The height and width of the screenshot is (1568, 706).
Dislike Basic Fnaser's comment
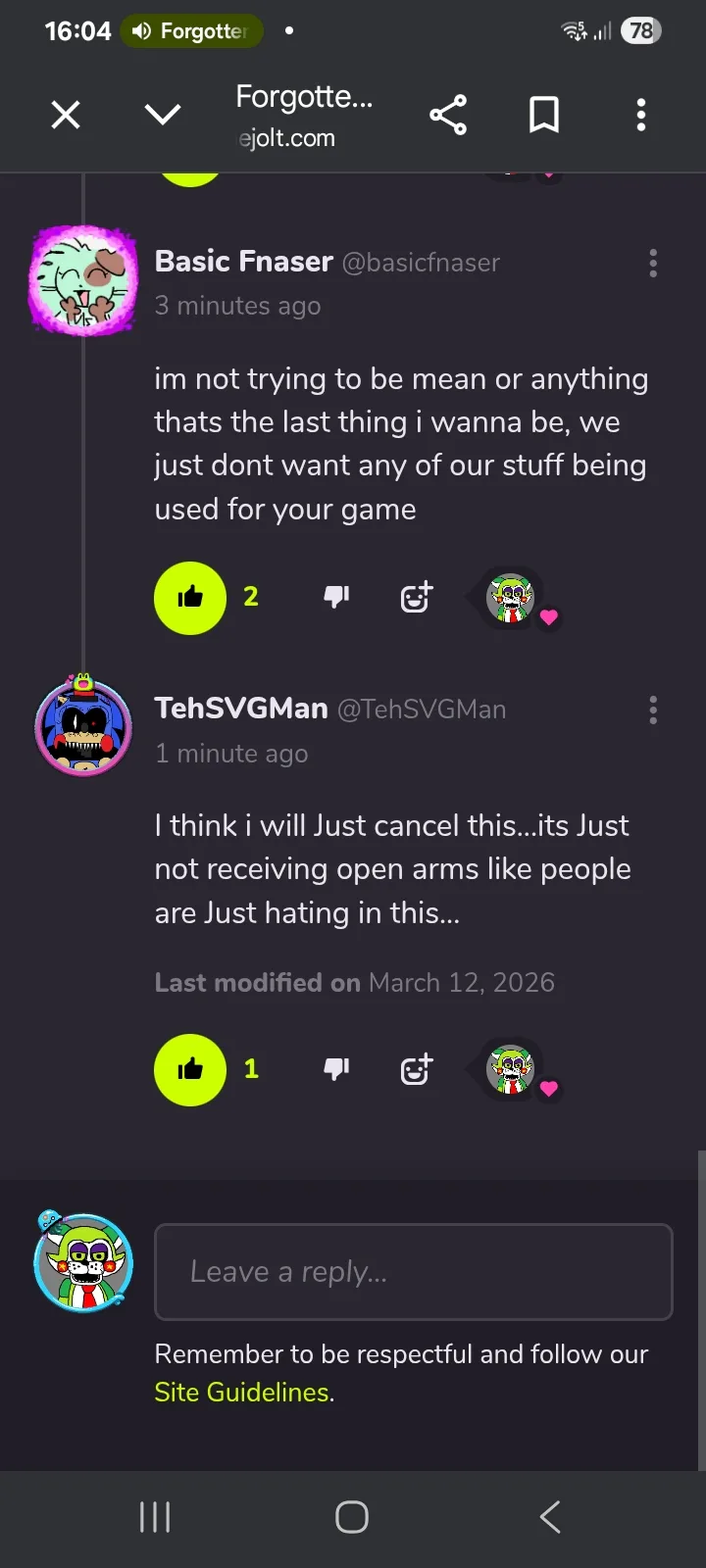click(x=336, y=597)
